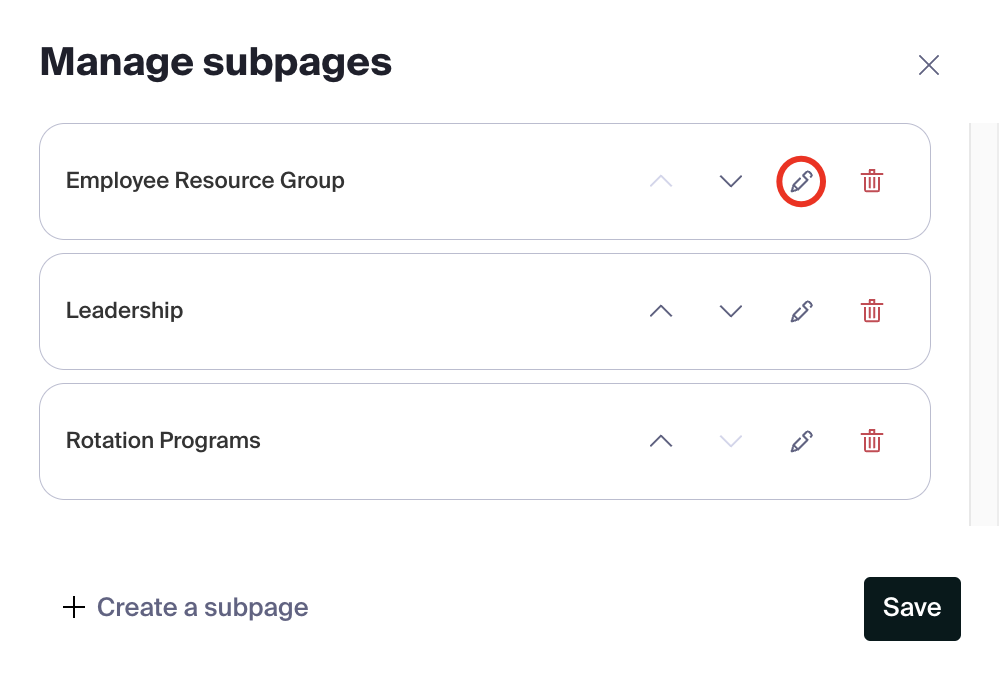Edit the Rotation Programs subpage
Image resolution: width=1002 pixels, height=682 pixels.
801,441
